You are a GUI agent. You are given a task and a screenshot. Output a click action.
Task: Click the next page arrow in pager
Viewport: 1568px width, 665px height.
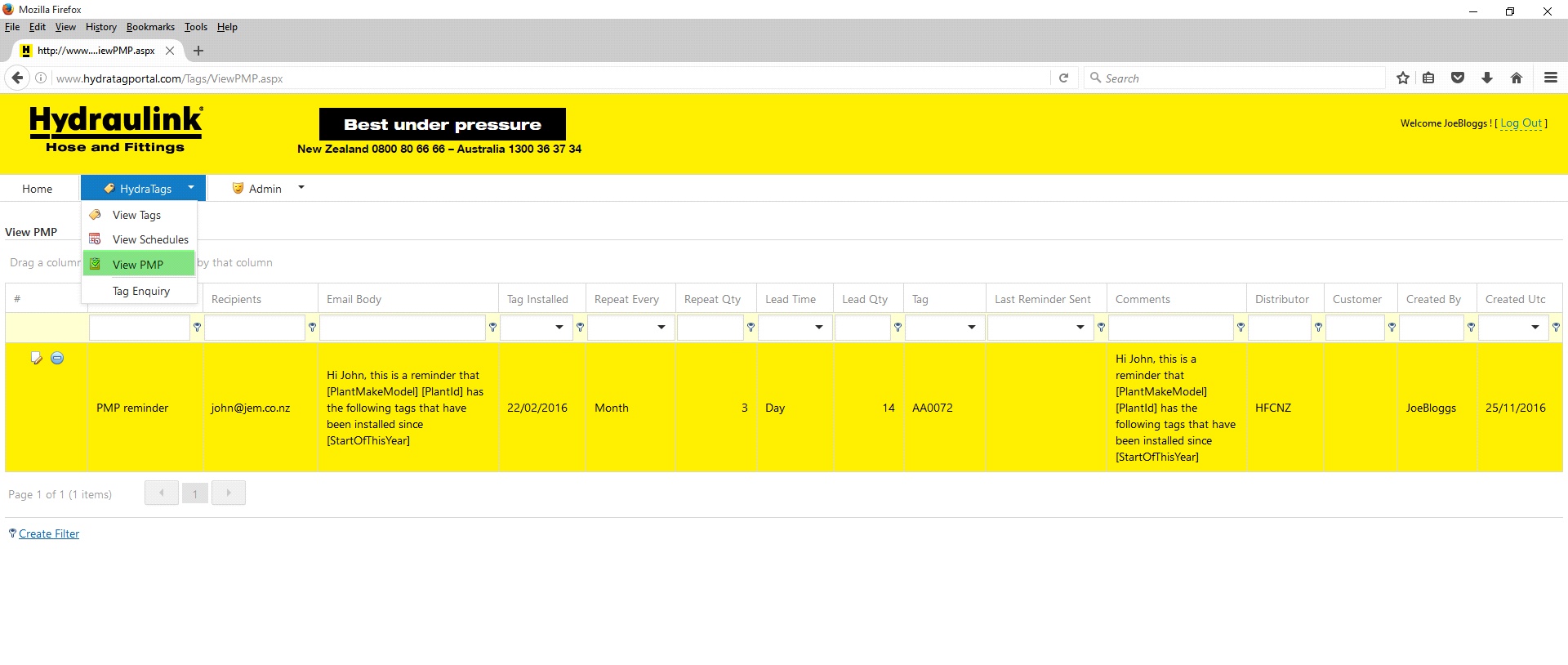click(229, 493)
